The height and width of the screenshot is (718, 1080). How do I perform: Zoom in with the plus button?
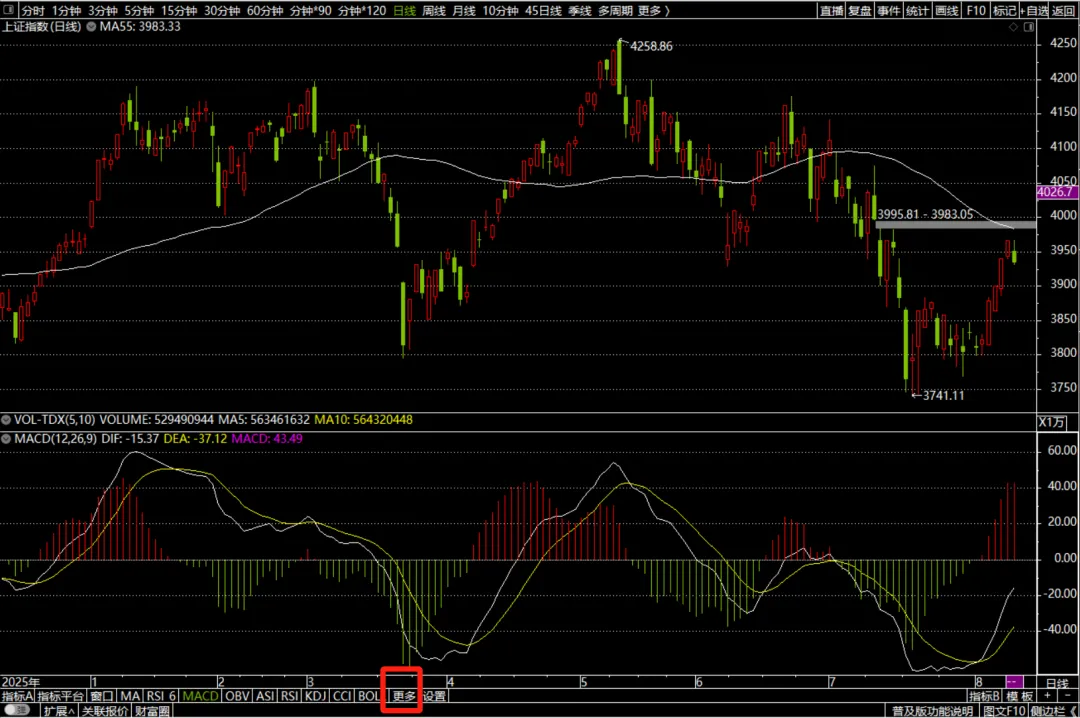pos(1047,696)
